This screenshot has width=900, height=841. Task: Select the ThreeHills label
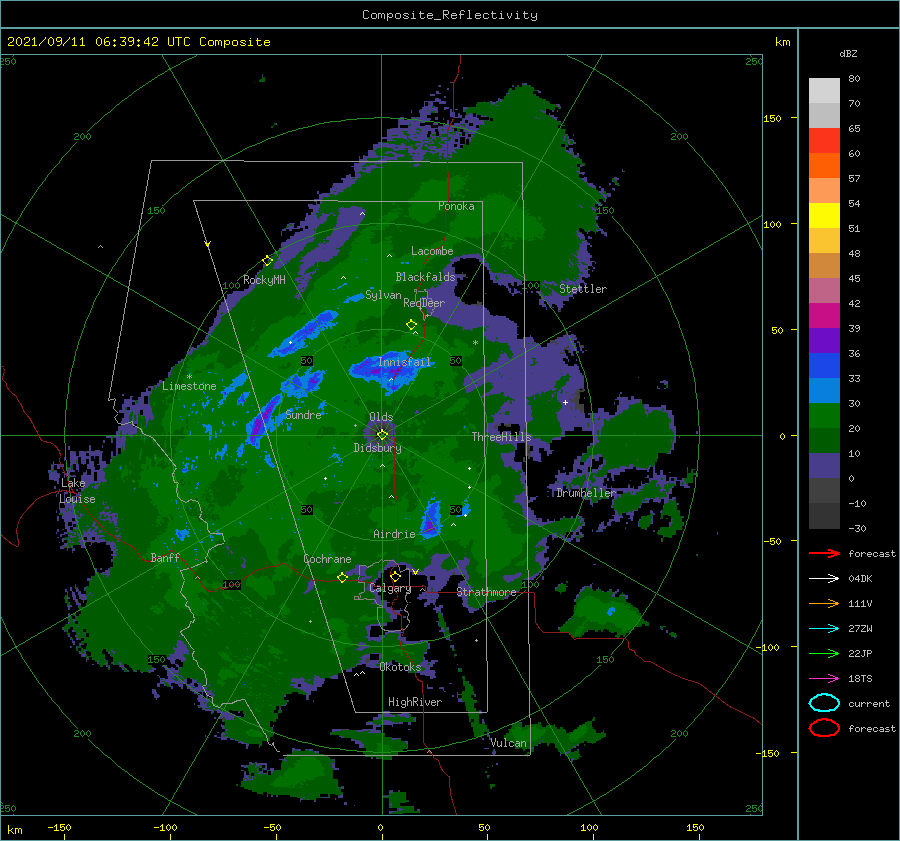tap(502, 437)
